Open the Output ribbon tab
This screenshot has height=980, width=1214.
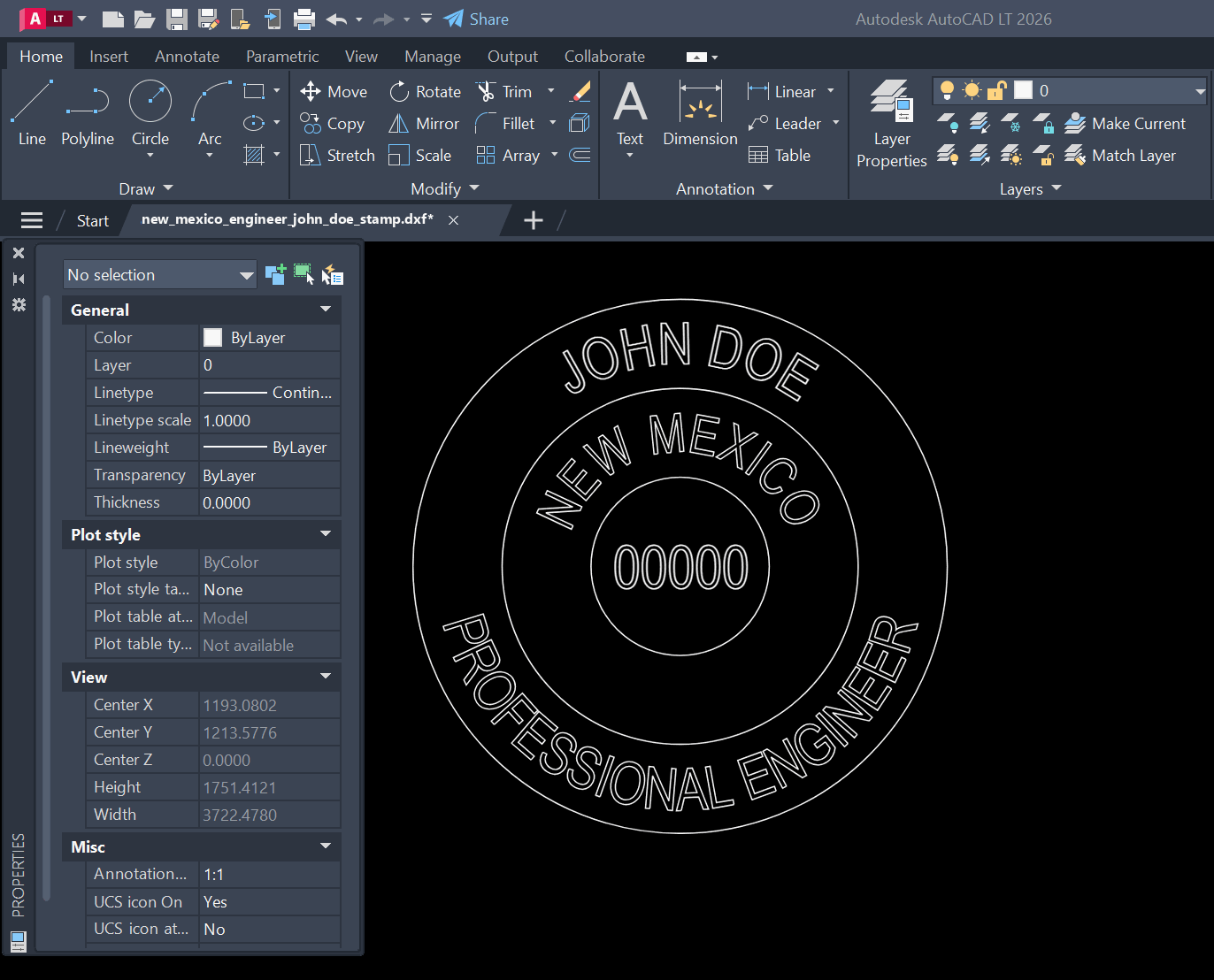(512, 56)
